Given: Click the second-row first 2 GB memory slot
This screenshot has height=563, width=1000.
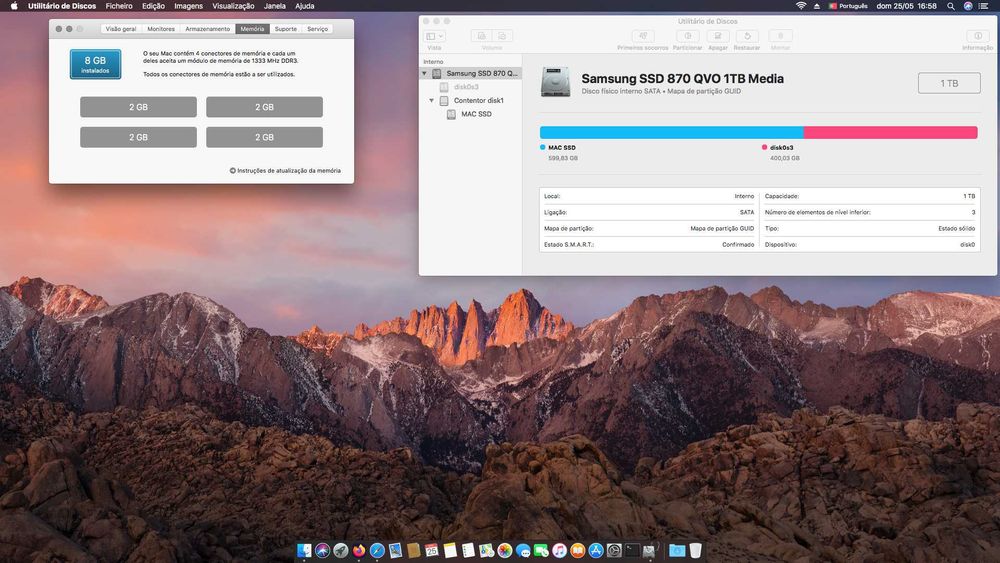Looking at the screenshot, I should (138, 137).
